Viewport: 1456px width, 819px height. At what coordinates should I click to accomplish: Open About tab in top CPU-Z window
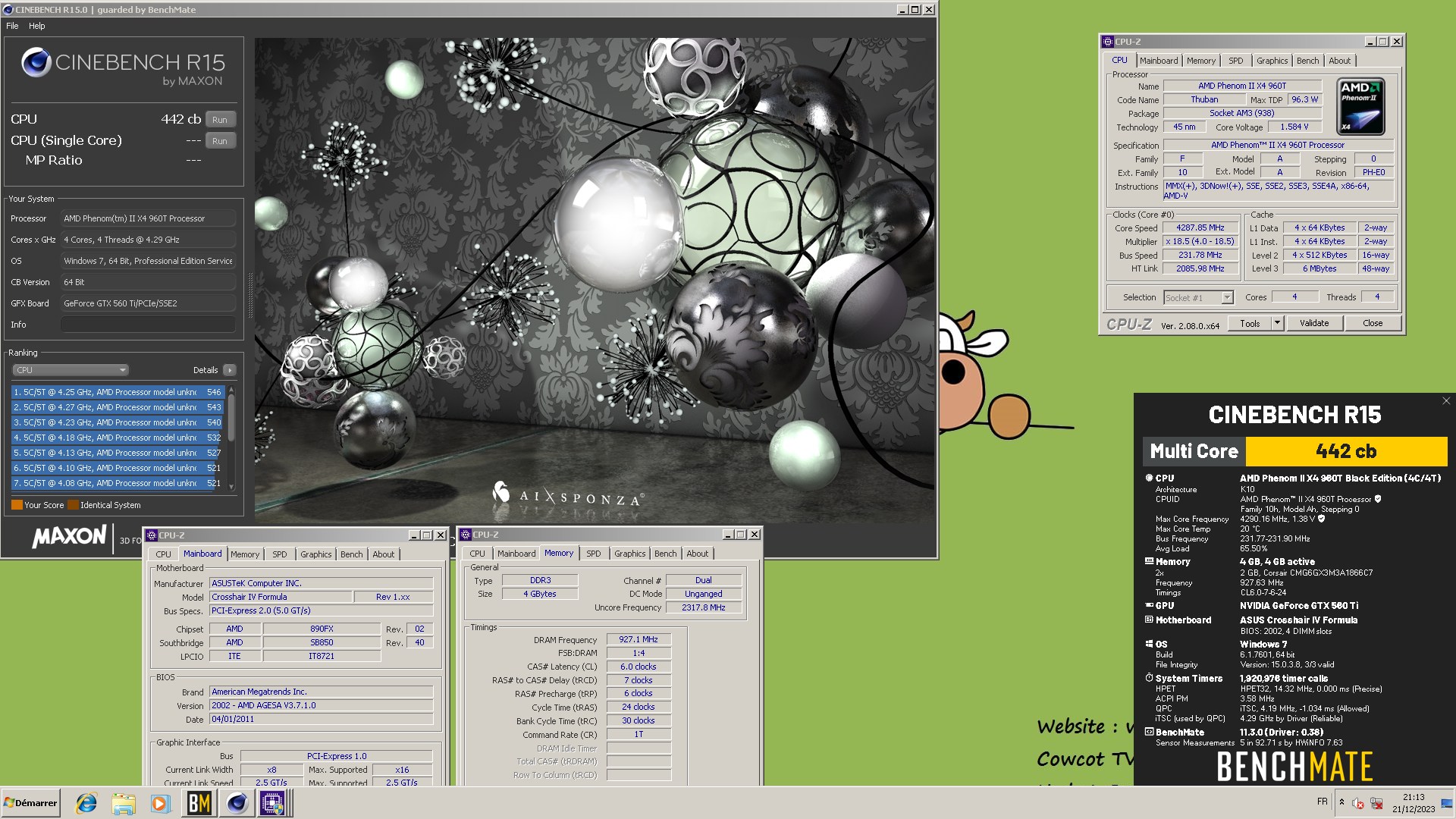(x=1339, y=61)
